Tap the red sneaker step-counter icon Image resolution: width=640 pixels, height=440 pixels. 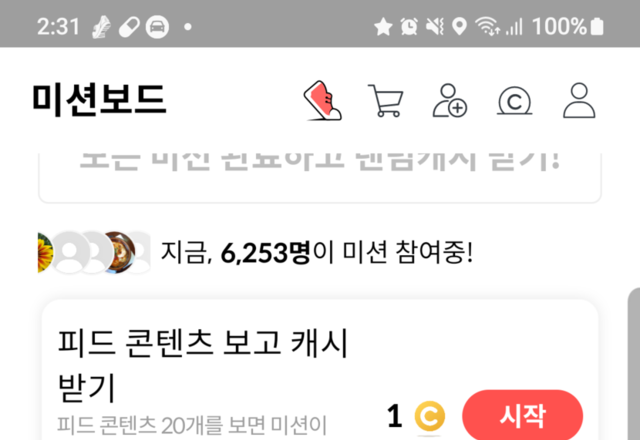point(323,100)
